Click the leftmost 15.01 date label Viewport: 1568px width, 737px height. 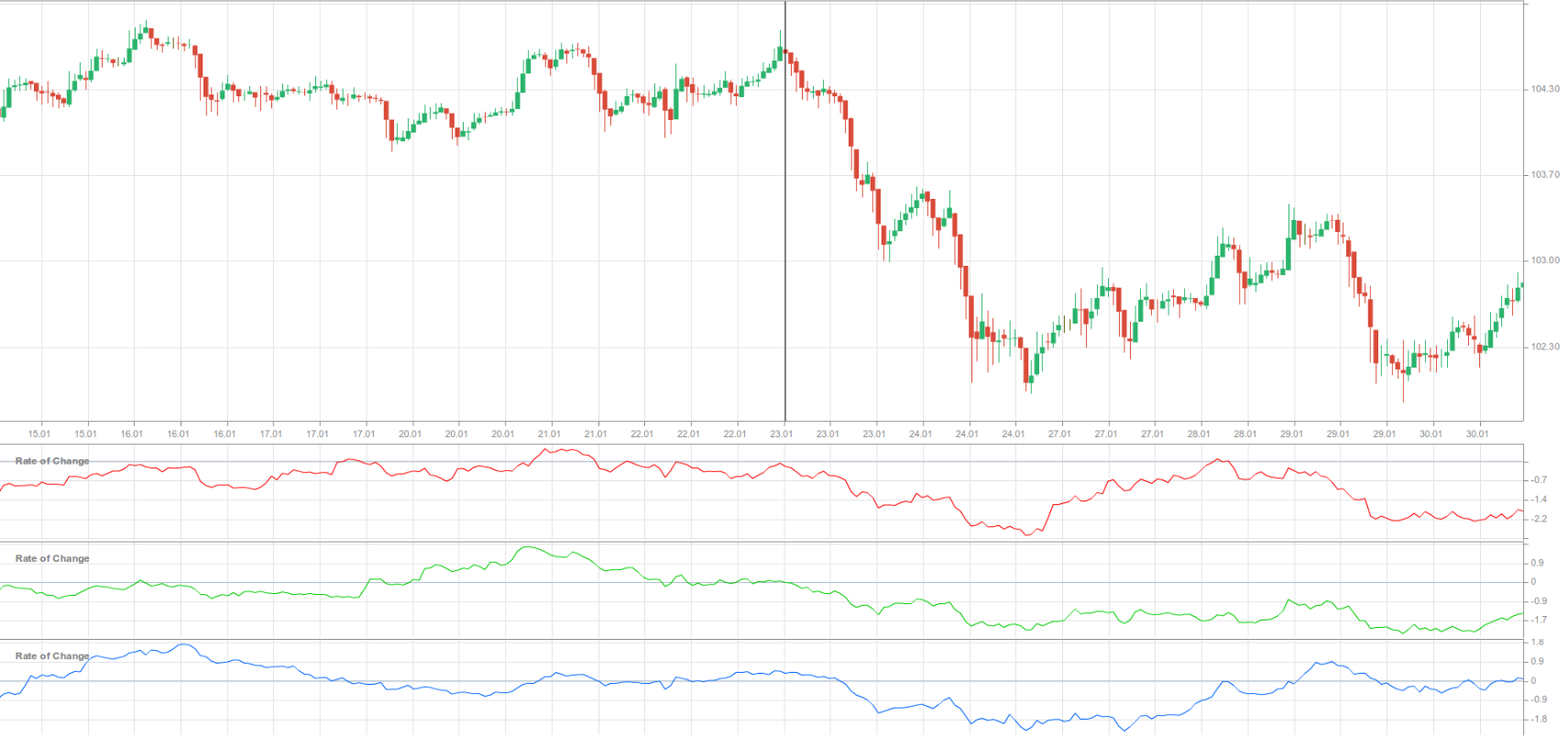click(39, 434)
